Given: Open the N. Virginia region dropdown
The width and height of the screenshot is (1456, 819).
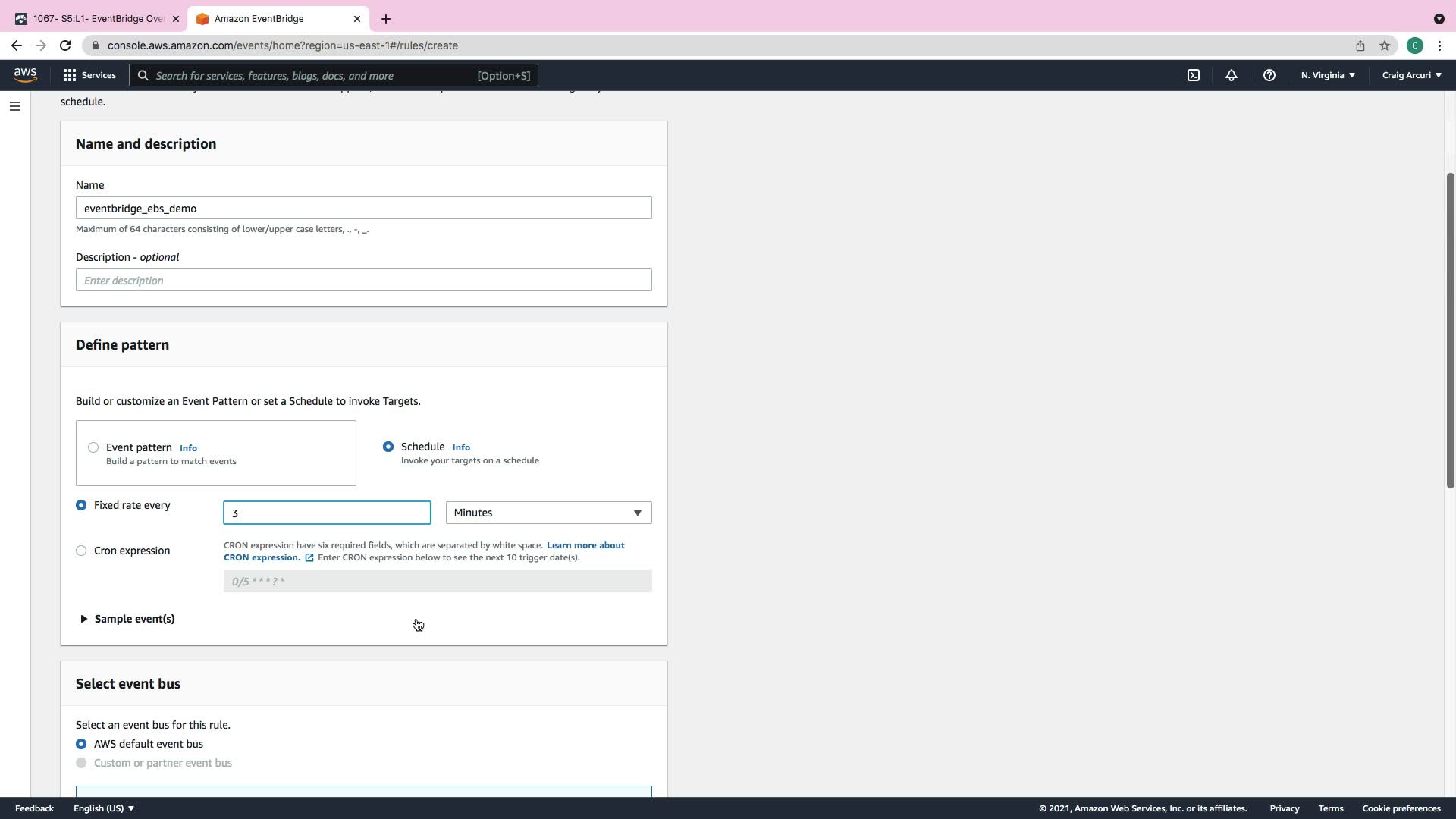Looking at the screenshot, I should tap(1328, 75).
